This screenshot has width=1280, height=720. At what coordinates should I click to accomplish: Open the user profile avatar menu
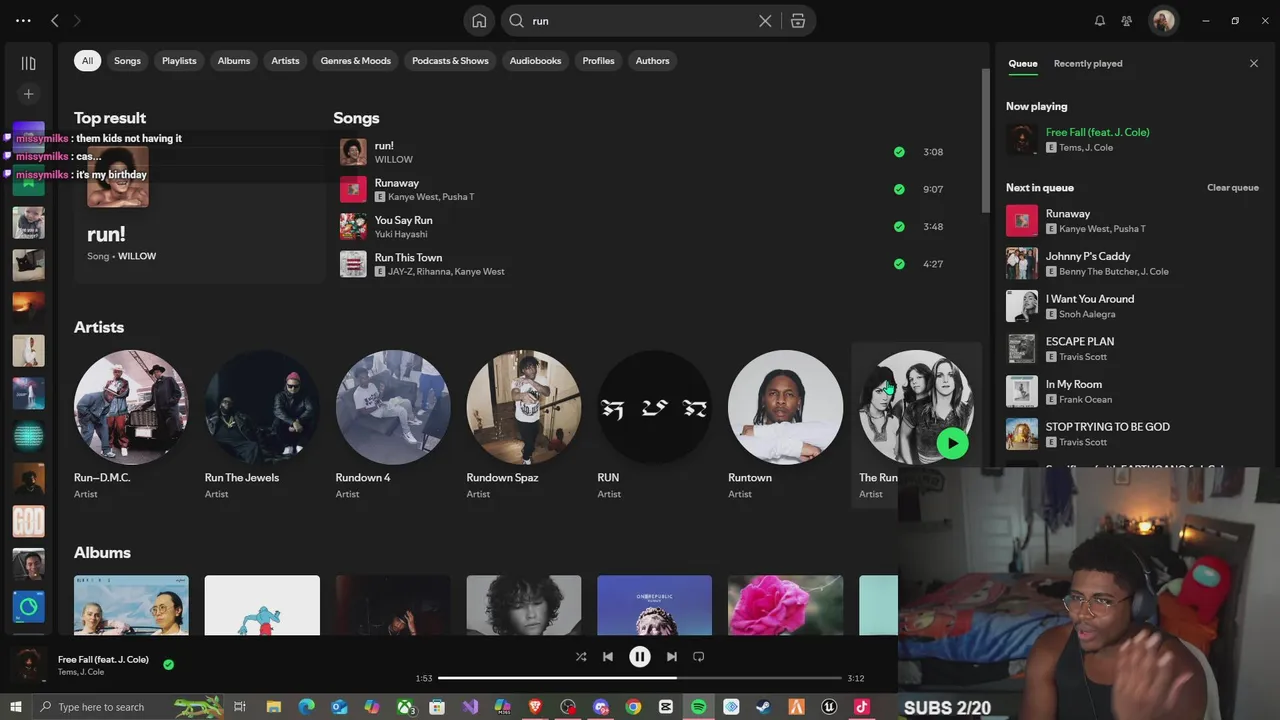coord(1163,21)
